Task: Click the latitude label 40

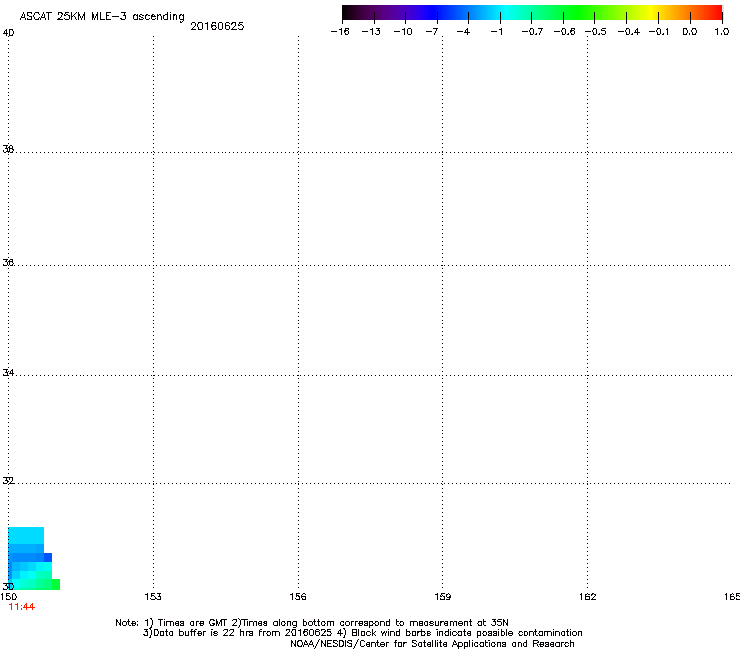Action: (x=8, y=33)
